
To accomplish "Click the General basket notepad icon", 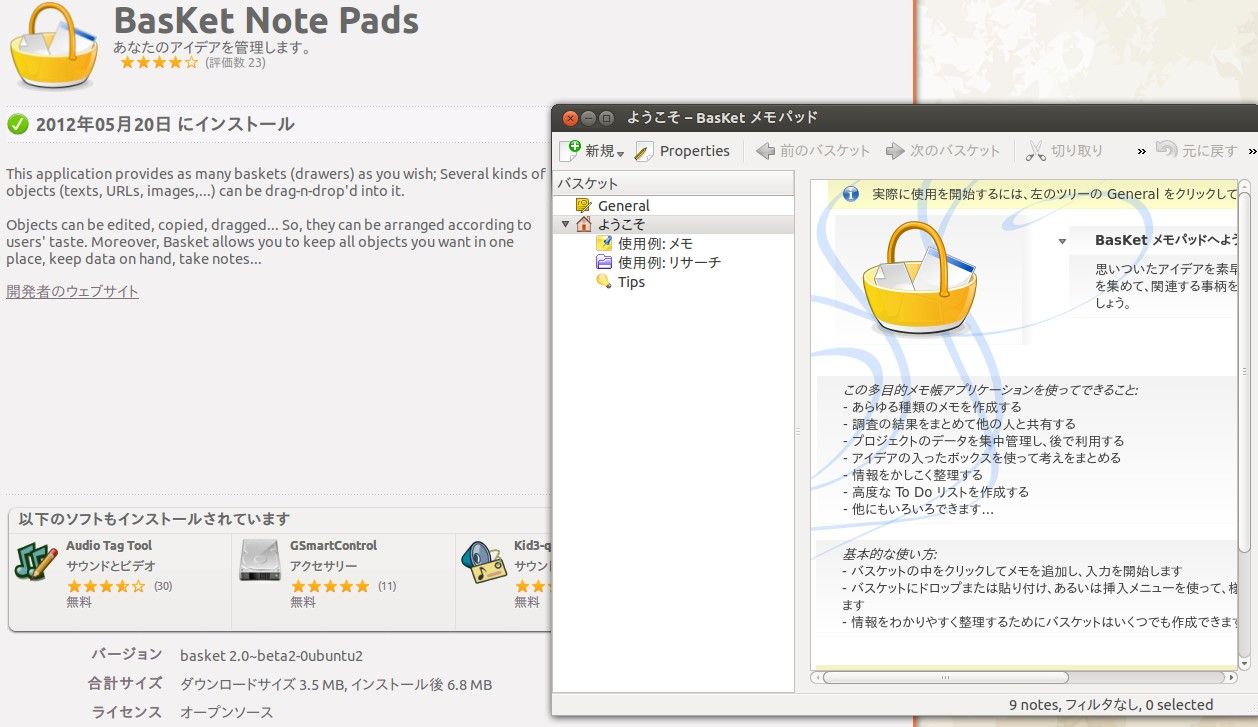I will (x=583, y=205).
